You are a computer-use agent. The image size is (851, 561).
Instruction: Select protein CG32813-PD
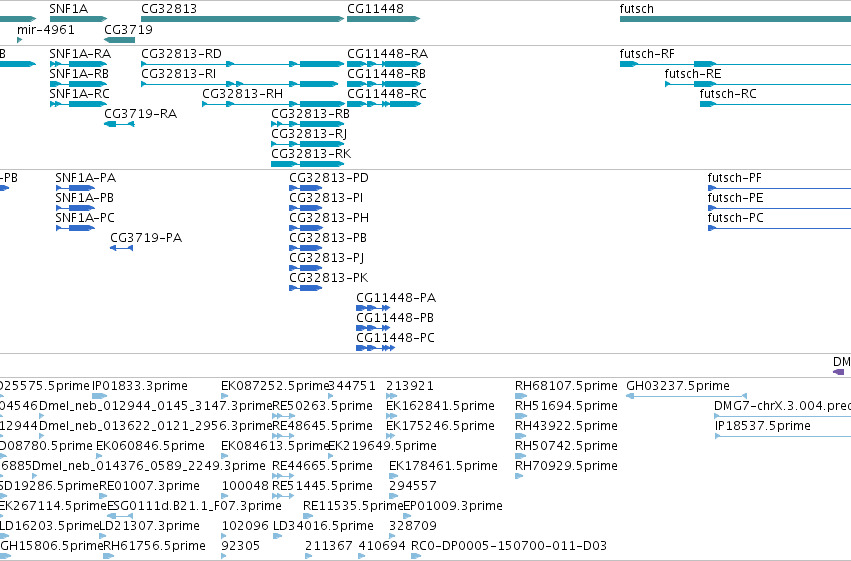pos(306,188)
